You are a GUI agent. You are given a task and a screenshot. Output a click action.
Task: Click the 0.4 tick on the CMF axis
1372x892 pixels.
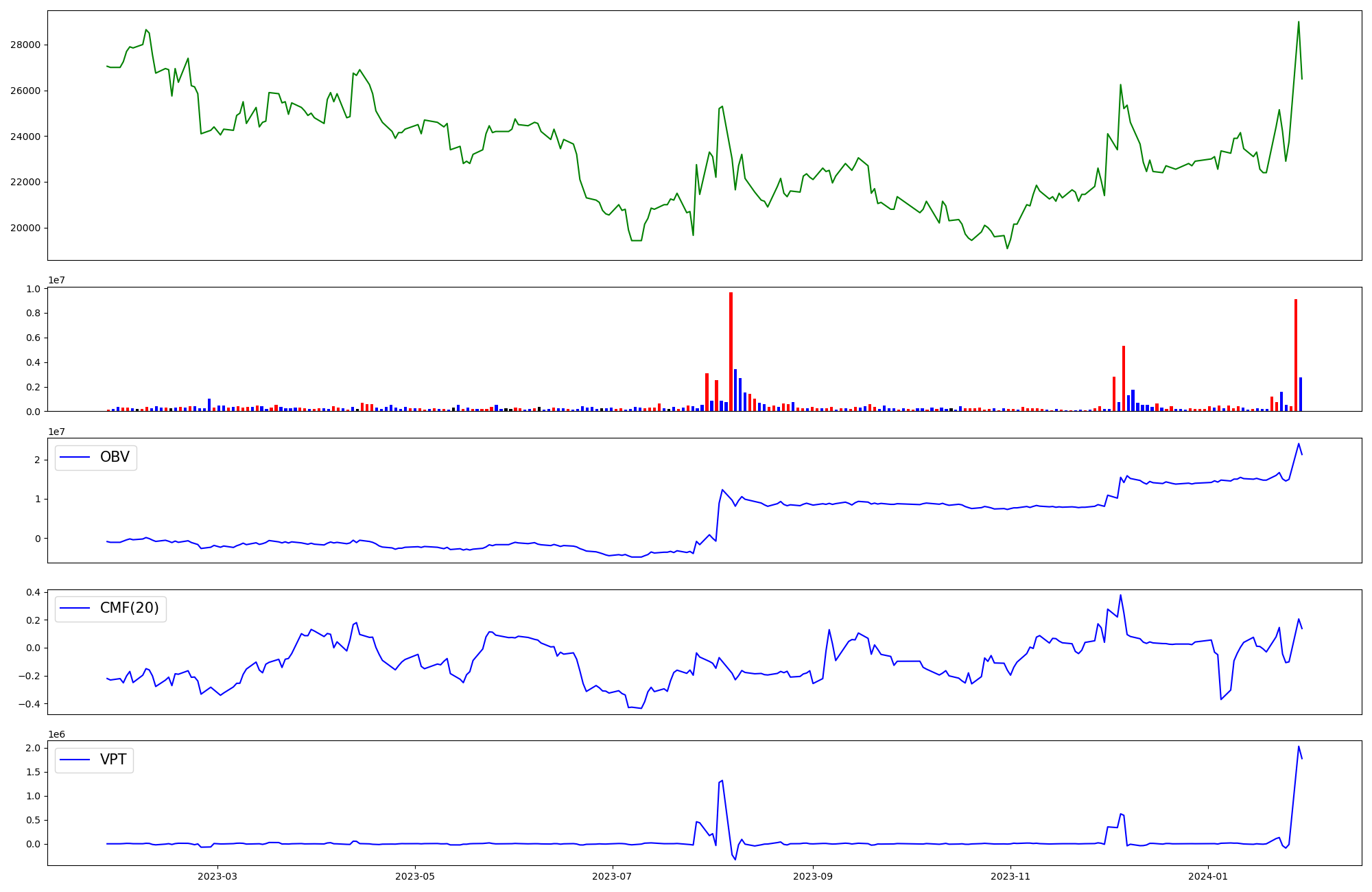point(33,592)
